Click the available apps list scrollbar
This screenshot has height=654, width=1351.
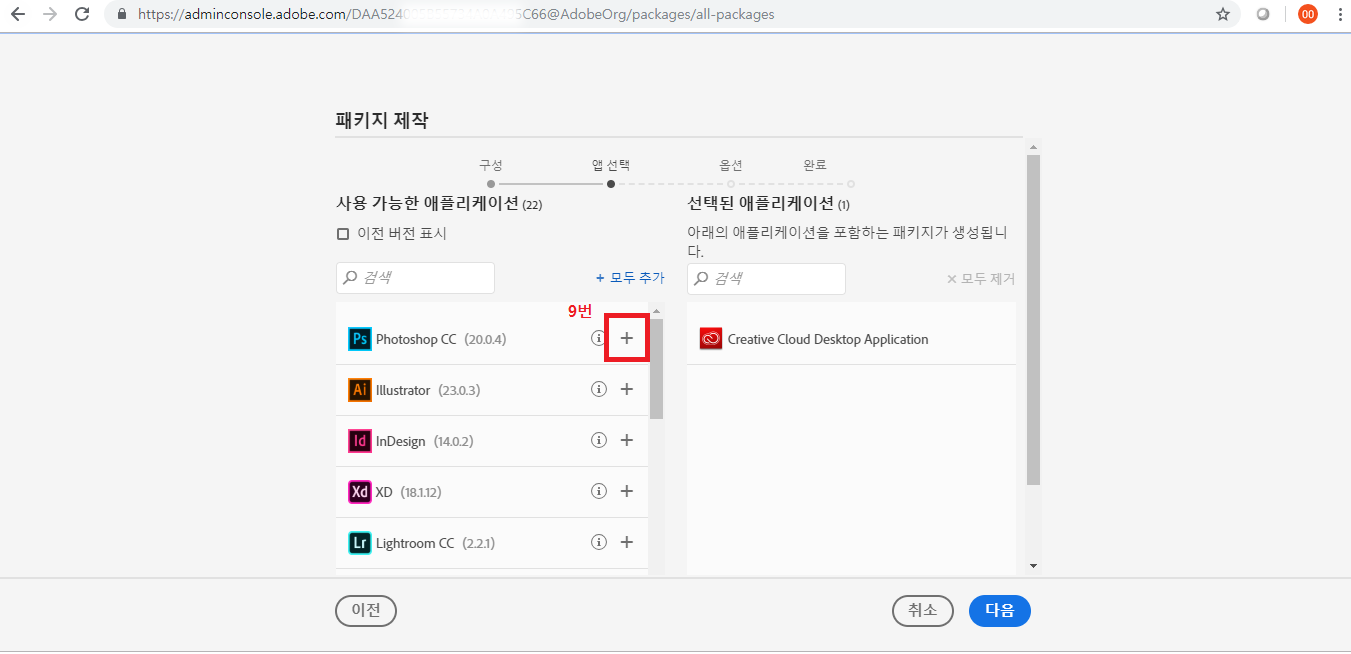tap(656, 368)
